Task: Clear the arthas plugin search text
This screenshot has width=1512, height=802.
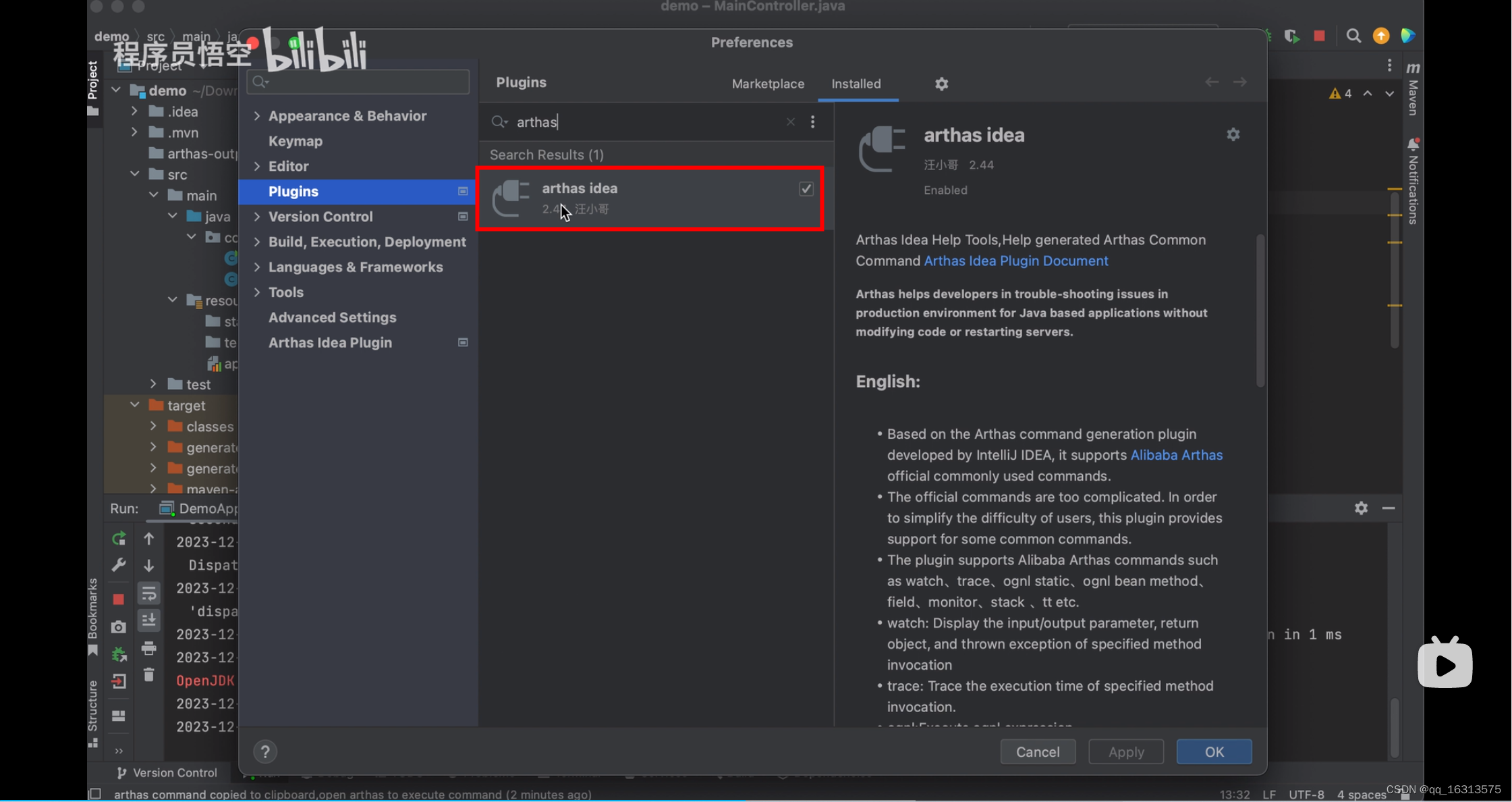Action: click(x=790, y=122)
